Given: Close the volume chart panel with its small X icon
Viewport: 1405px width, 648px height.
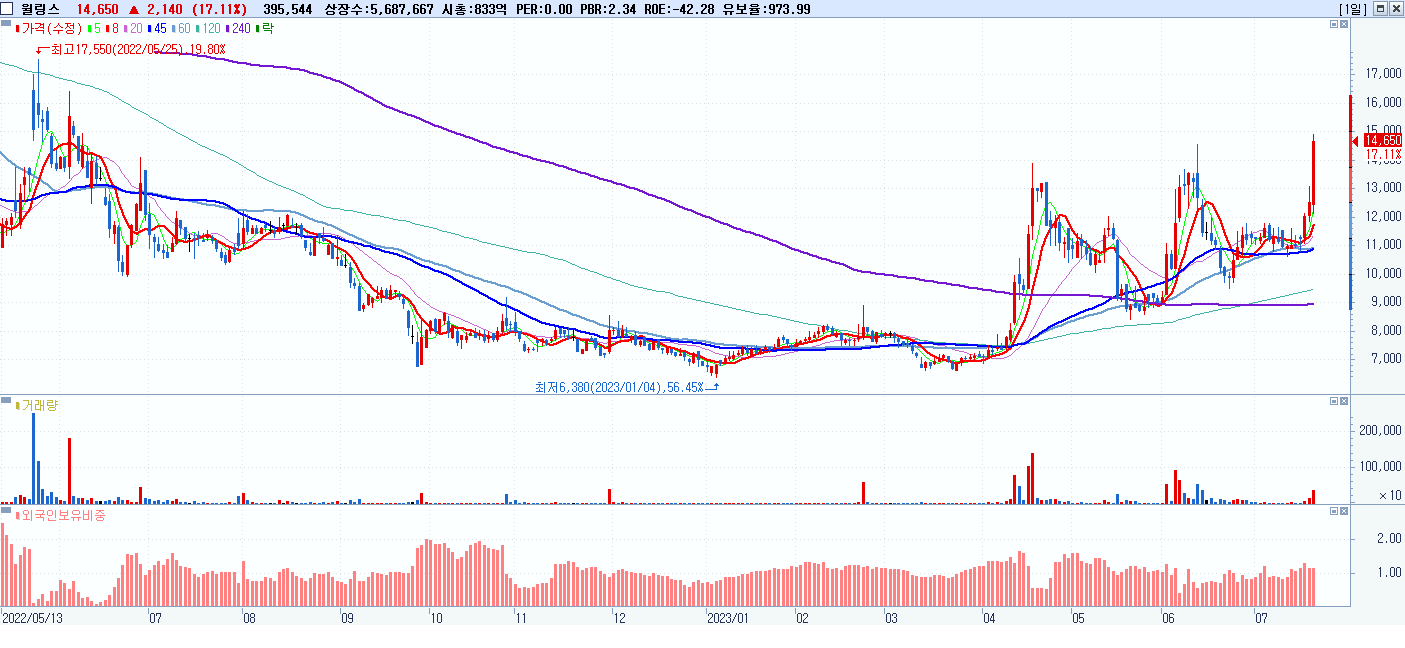Looking at the screenshot, I should click(1345, 401).
